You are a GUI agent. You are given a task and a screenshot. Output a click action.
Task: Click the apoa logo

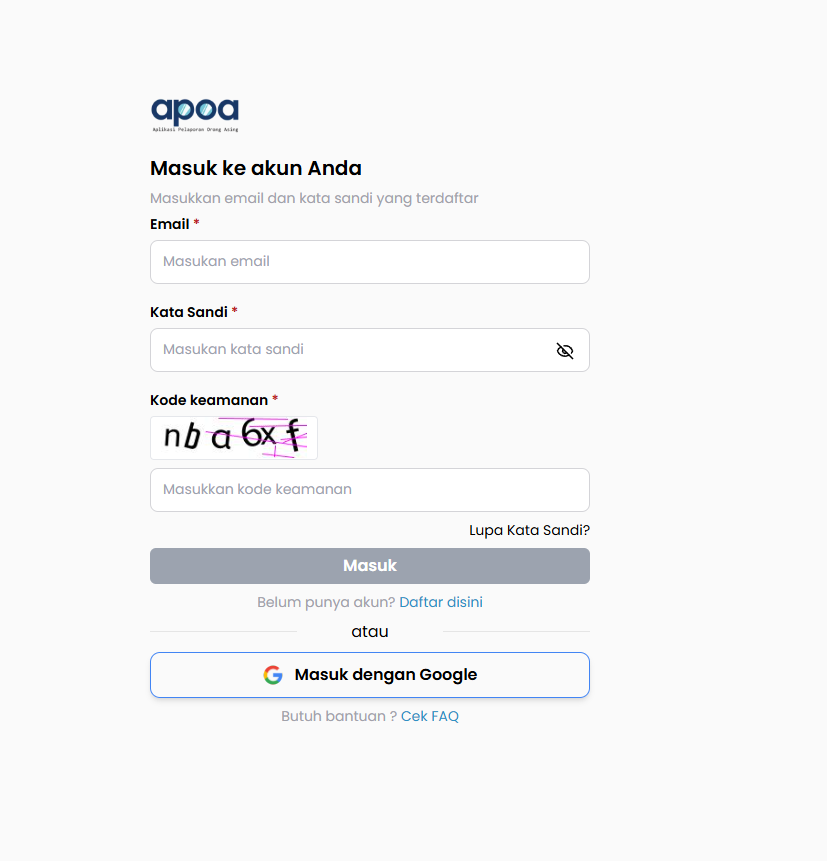(x=195, y=114)
